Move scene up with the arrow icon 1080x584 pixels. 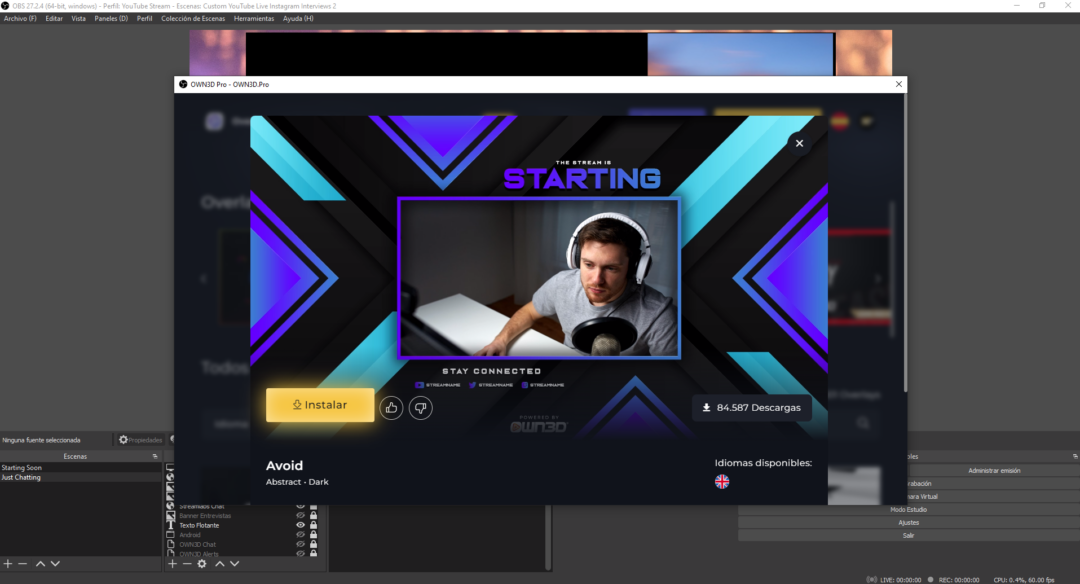[x=41, y=564]
